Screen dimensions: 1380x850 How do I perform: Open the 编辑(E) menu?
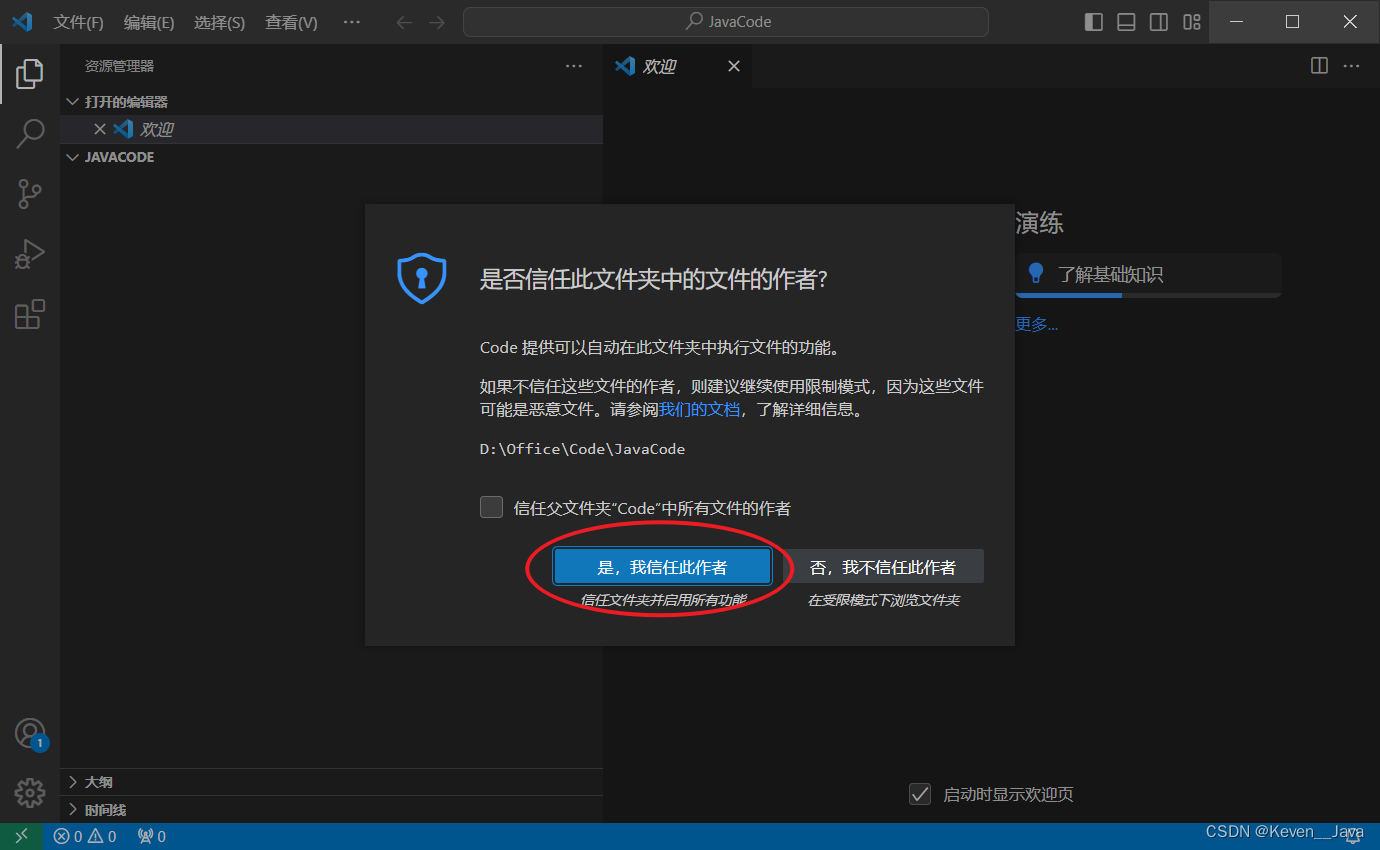[149, 22]
